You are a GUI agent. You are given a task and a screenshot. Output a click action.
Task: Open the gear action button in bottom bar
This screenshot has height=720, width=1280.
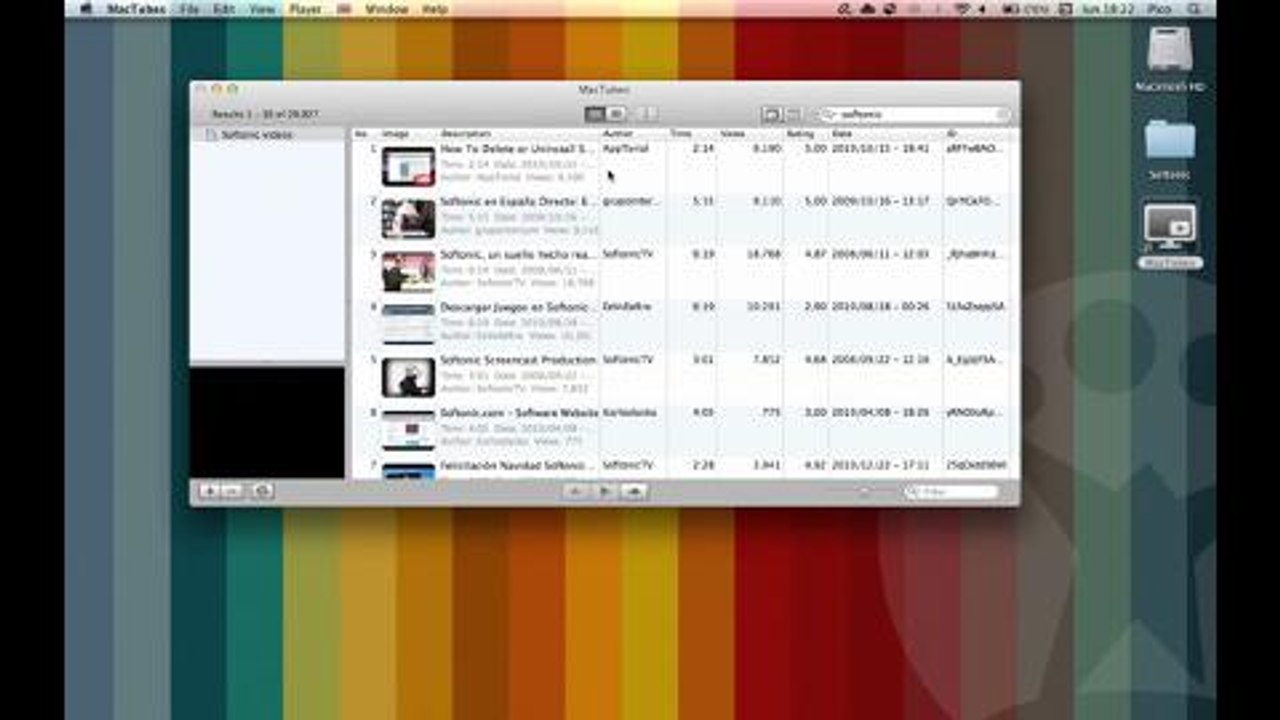(x=262, y=491)
